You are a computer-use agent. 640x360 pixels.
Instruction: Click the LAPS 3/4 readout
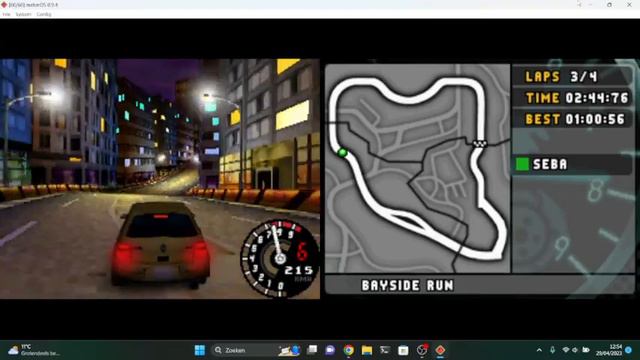click(561, 77)
